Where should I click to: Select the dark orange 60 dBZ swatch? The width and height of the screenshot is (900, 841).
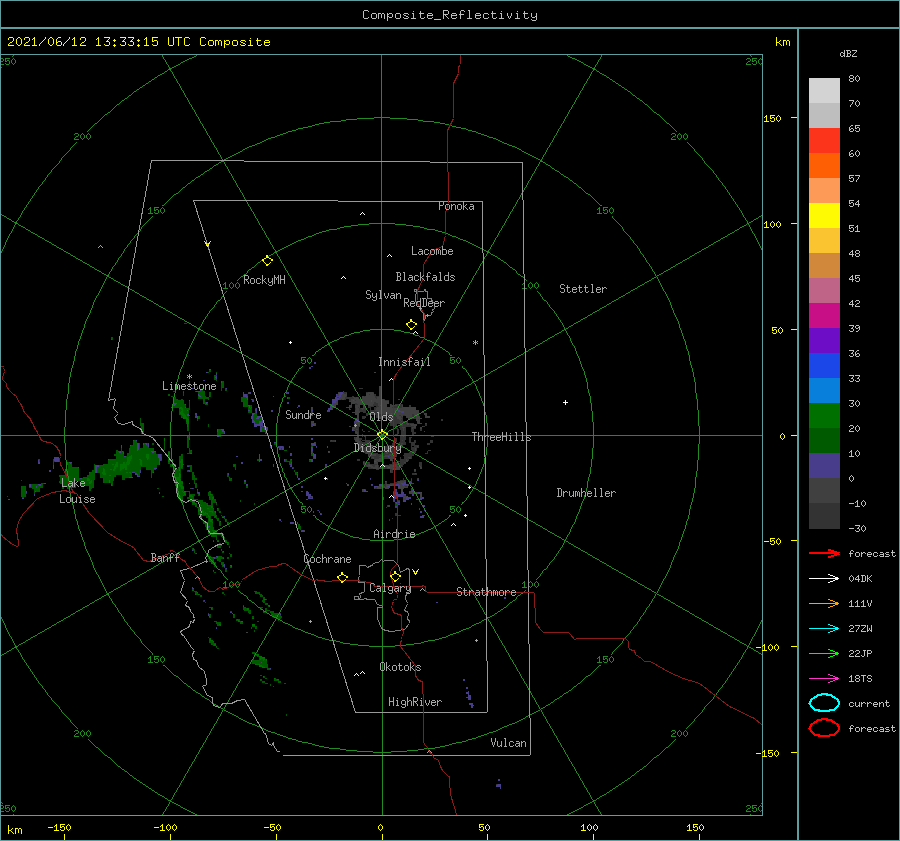pos(824,165)
